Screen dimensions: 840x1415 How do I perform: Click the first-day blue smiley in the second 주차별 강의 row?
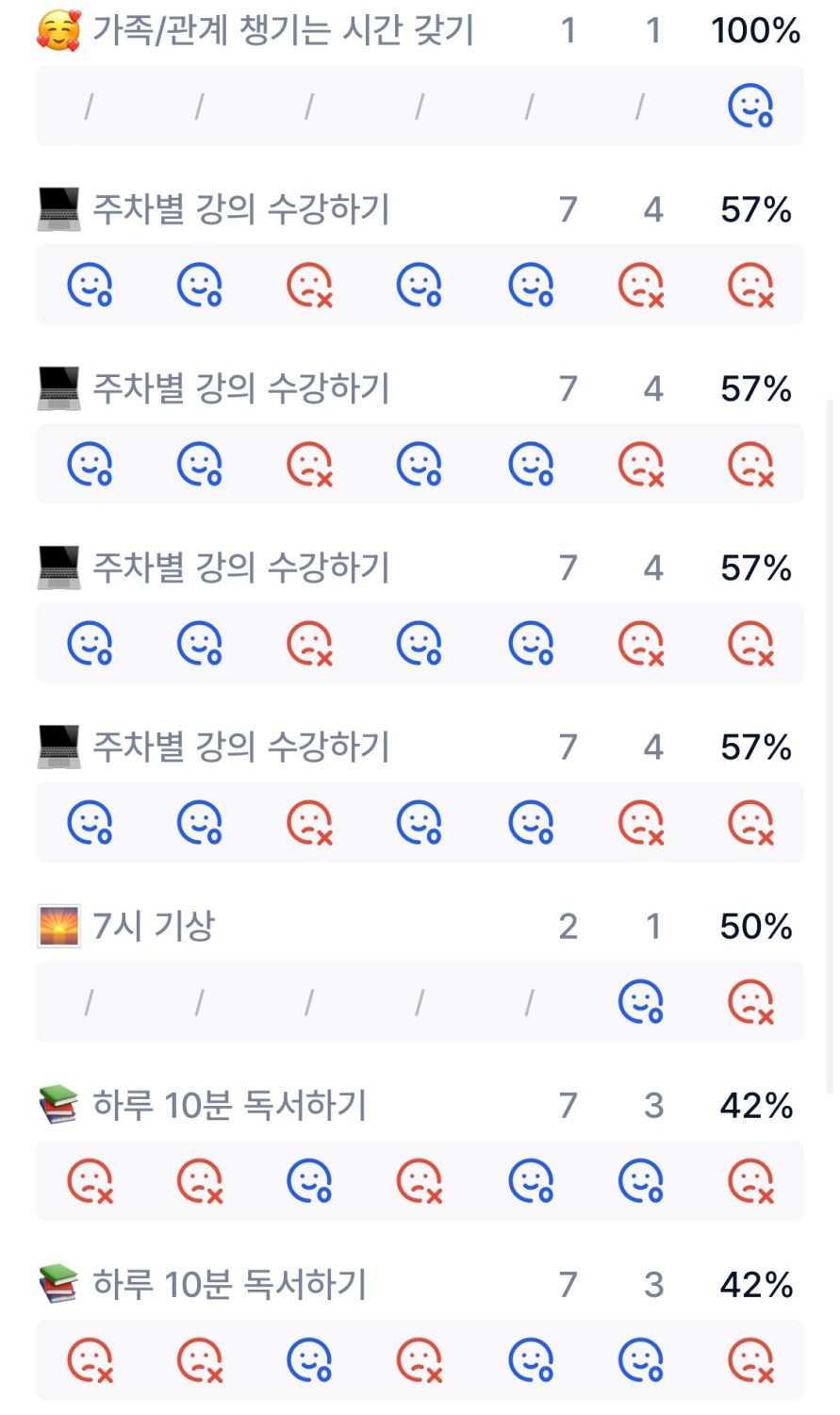(x=91, y=464)
